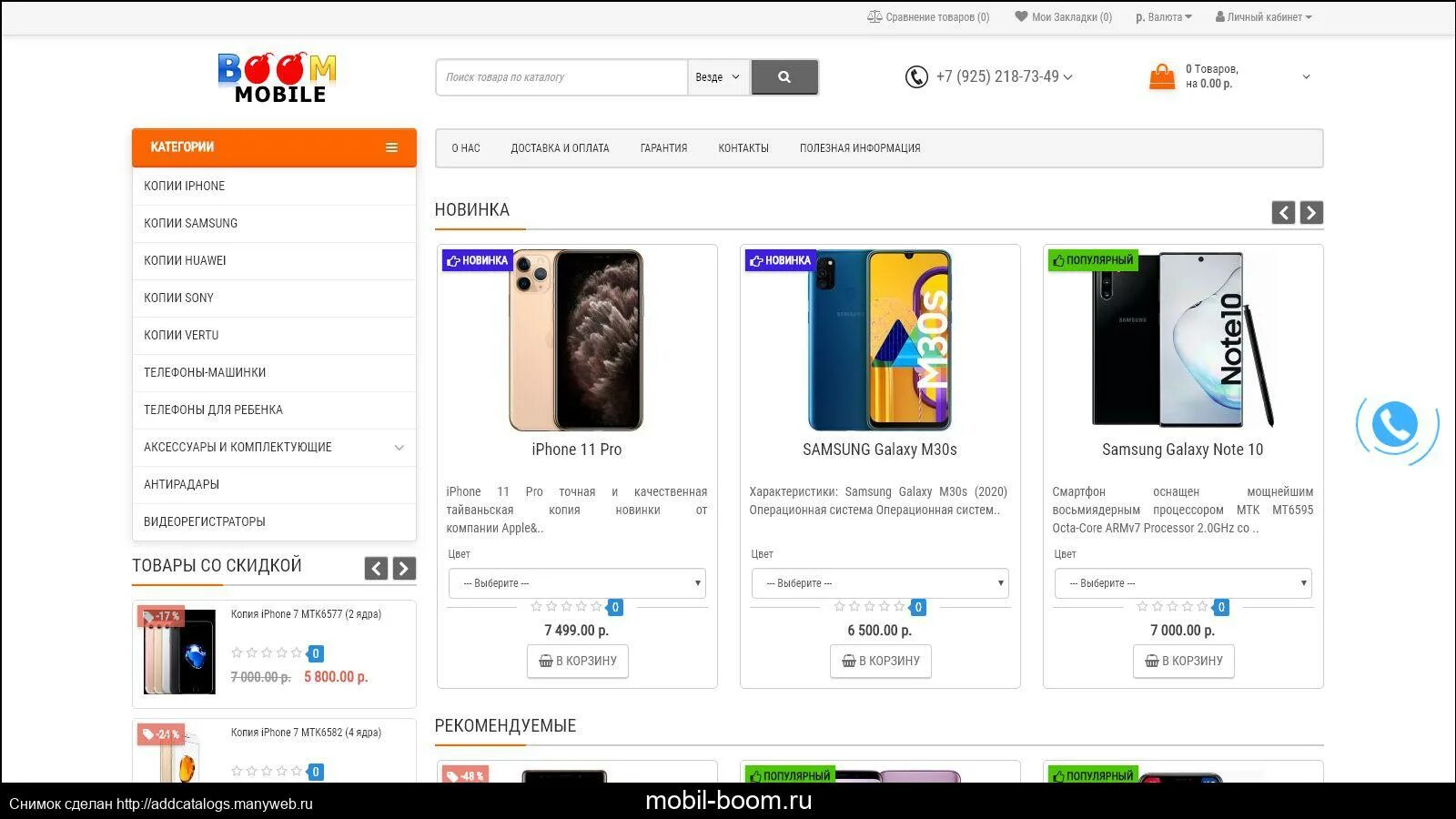Viewport: 1456px width, 819px height.
Task: Expand the cart summary chevron
Action: pyautogui.click(x=1306, y=77)
